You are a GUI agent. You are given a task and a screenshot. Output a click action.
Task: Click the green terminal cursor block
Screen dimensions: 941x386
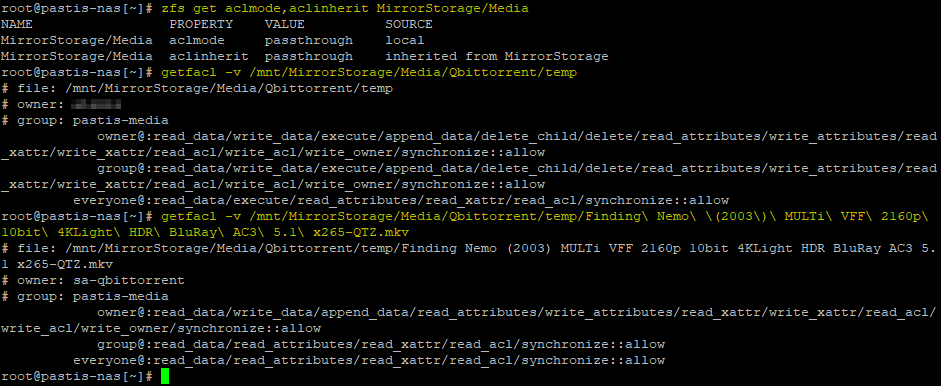(165, 377)
